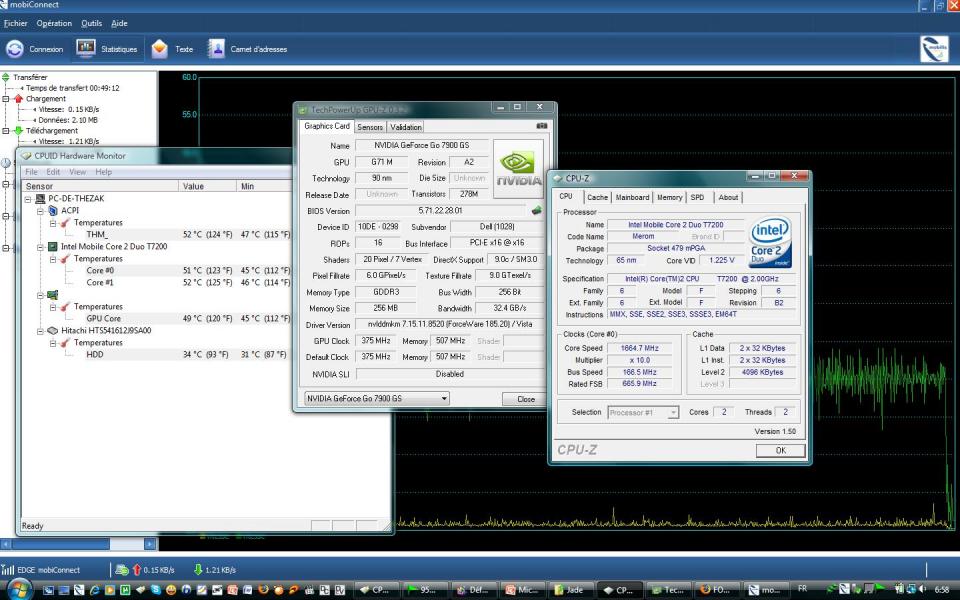Collapse the Téléchargement tree node
Viewport: 960px width, 600px height.
[x=6, y=130]
